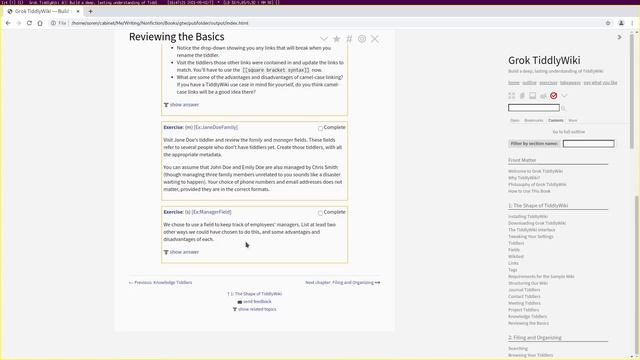Click the circular target icon in the tiddler toolbar
Image resolution: width=640 pixels, height=360 pixels.
click(362, 39)
